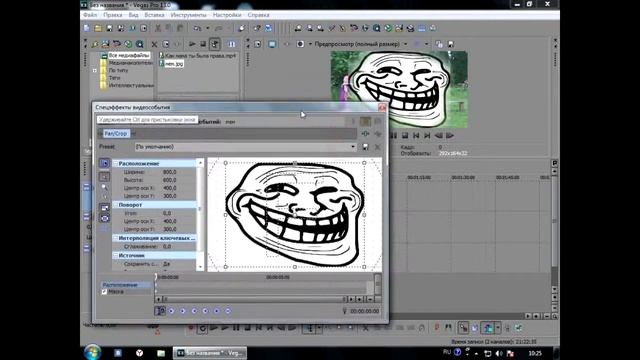Toggle size about center in Pan/Crop

coord(104,218)
